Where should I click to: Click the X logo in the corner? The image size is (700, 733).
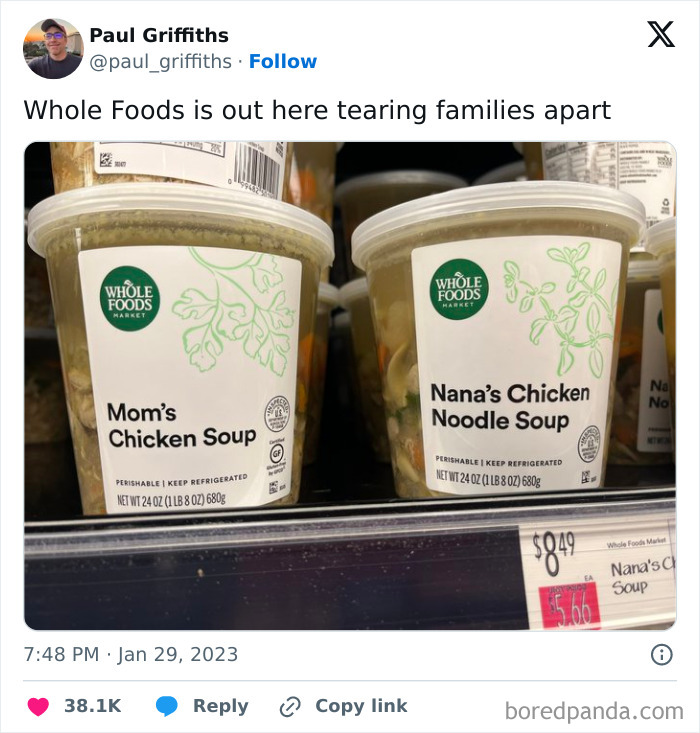pyautogui.click(x=660, y=35)
